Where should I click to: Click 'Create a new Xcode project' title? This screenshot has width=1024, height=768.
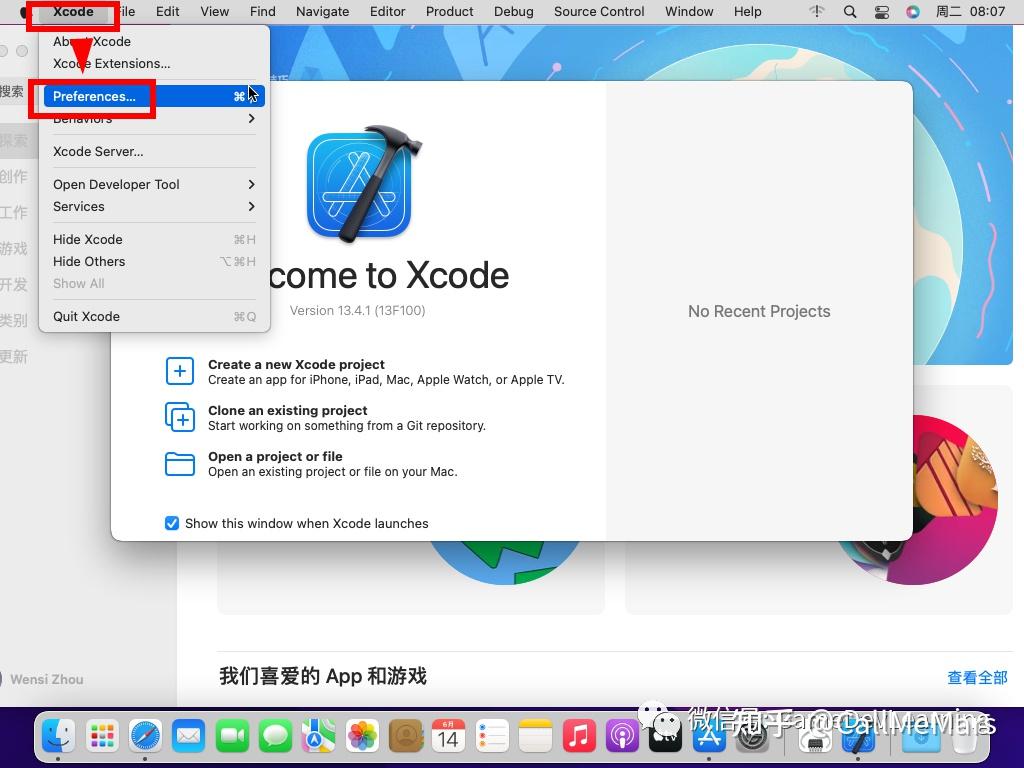click(296, 364)
